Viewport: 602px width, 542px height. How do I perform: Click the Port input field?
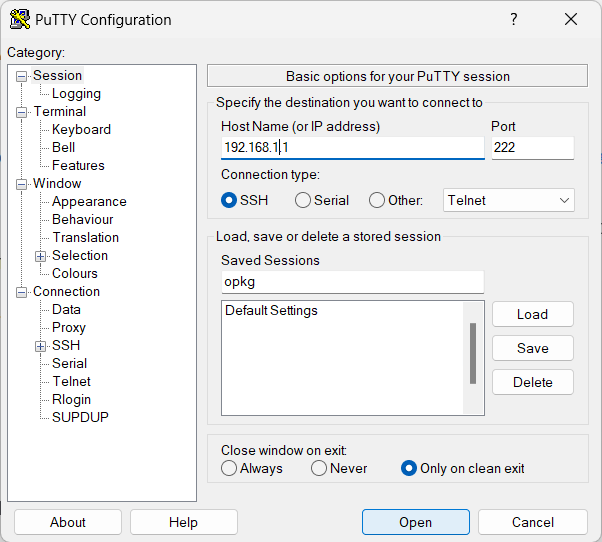click(533, 148)
